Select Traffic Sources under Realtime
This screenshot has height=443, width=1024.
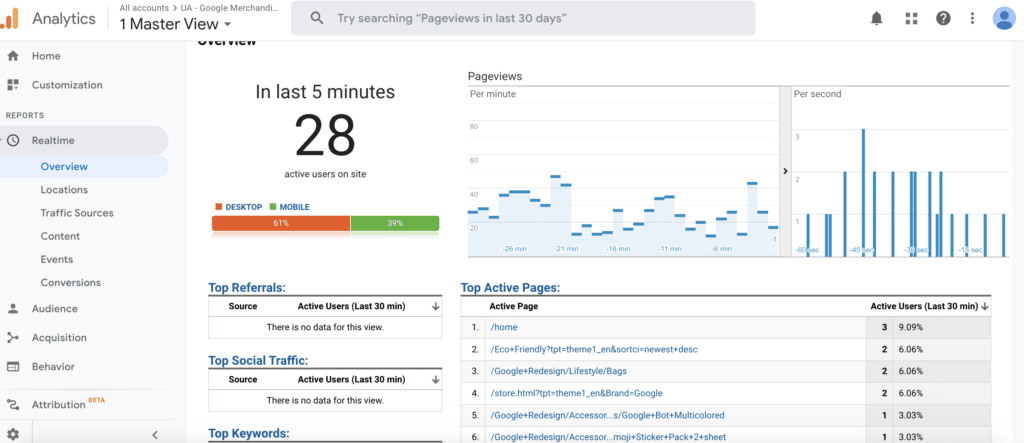point(77,213)
